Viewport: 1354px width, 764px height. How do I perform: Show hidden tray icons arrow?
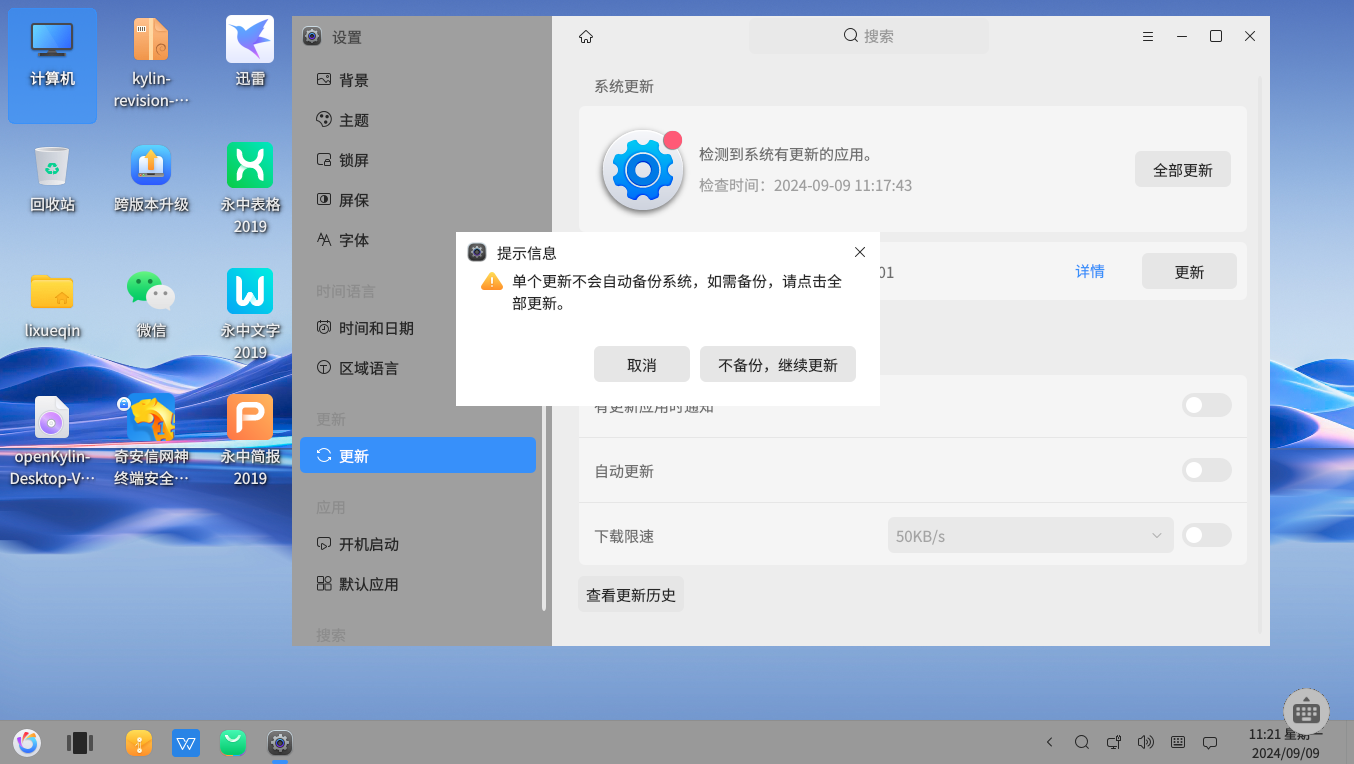pos(1049,742)
